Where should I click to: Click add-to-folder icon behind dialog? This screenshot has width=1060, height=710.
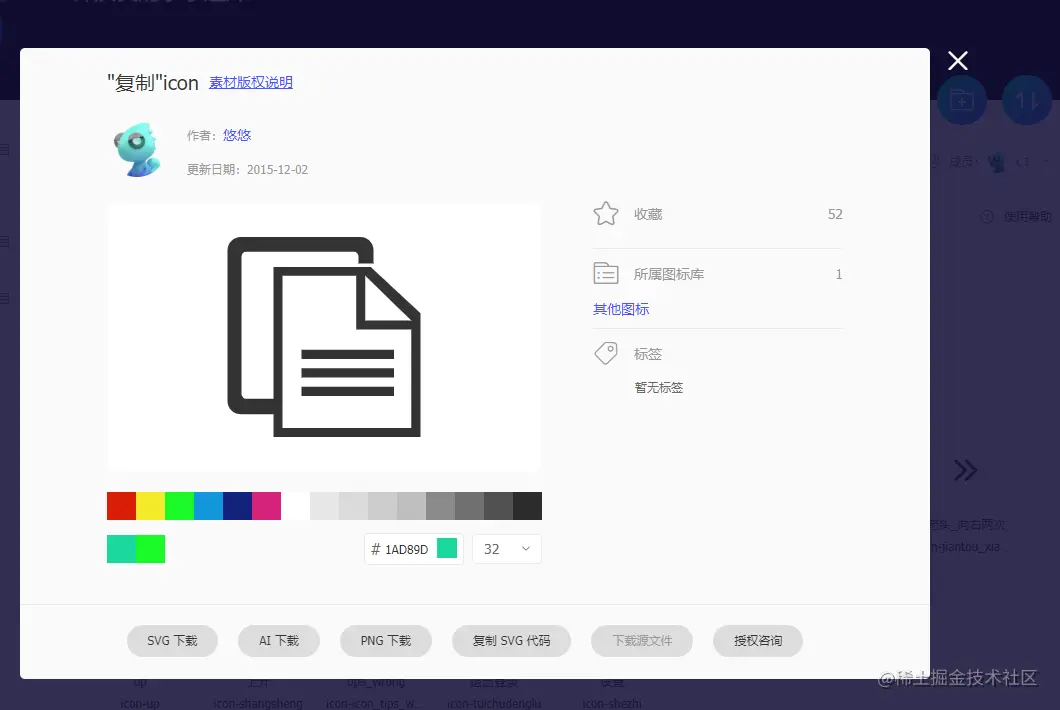point(961,101)
